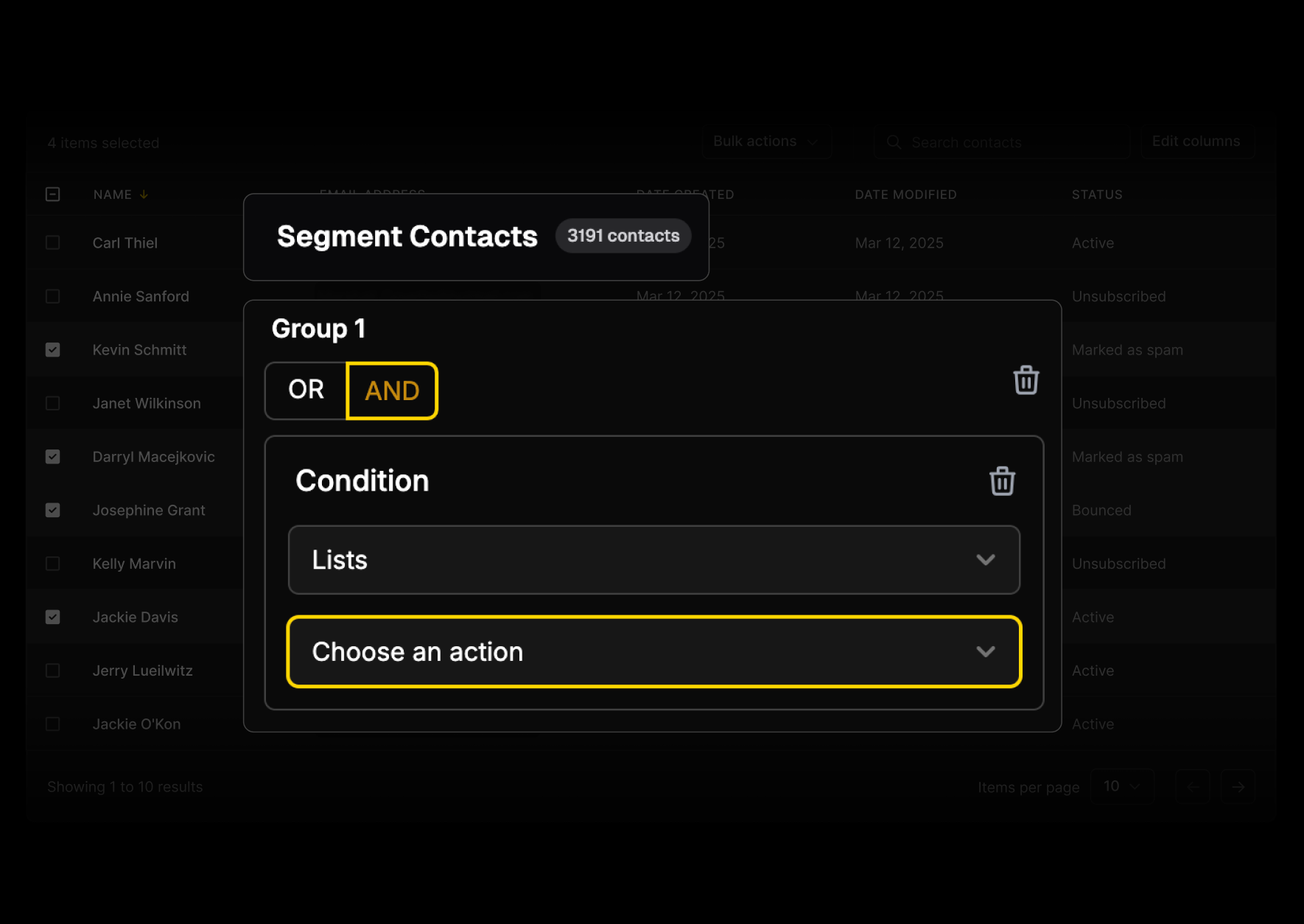
Task: Delete the Condition using its trash icon
Action: coord(1002,481)
